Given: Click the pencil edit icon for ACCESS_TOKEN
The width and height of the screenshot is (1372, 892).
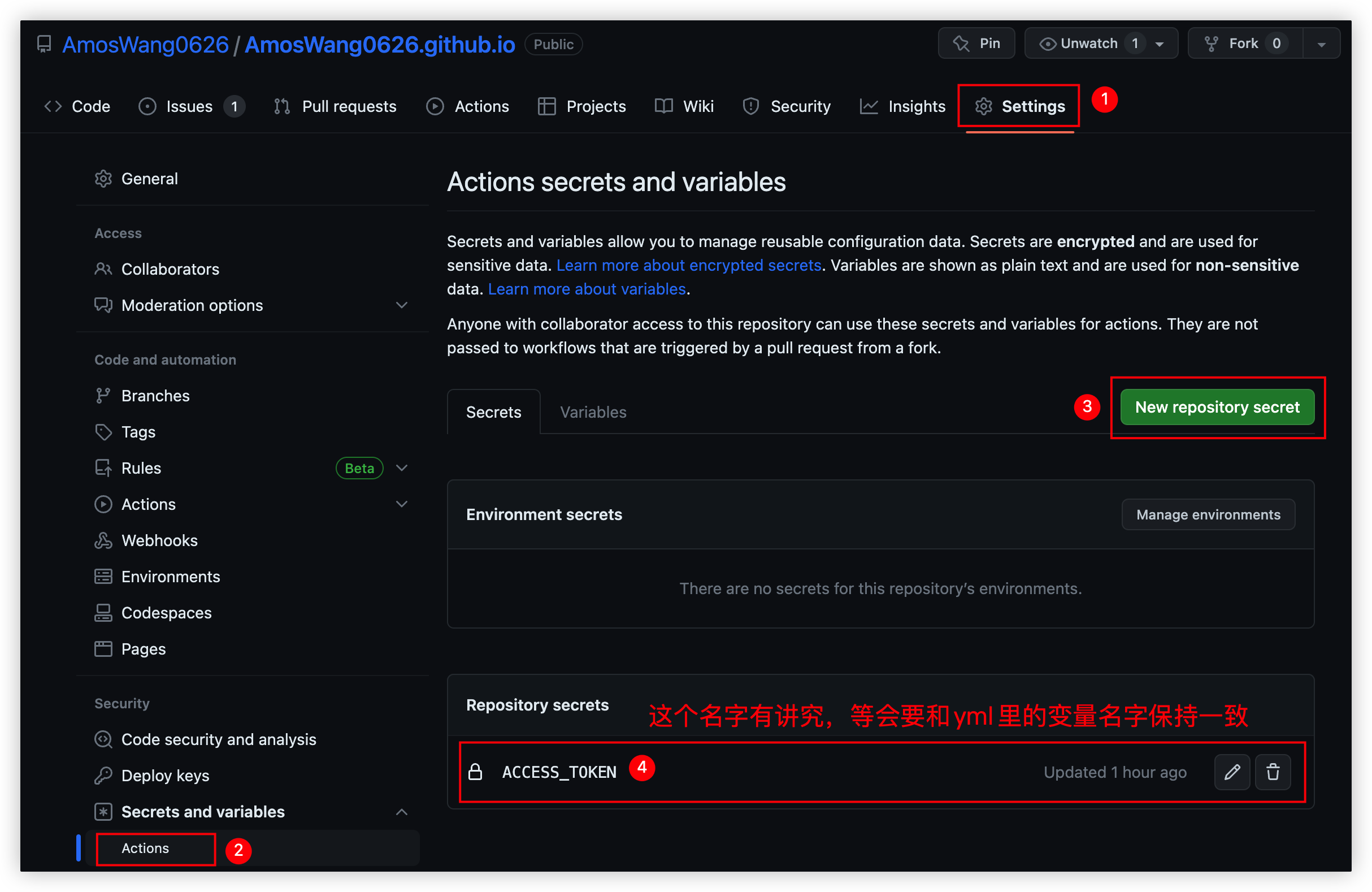Looking at the screenshot, I should pyautogui.click(x=1231, y=772).
